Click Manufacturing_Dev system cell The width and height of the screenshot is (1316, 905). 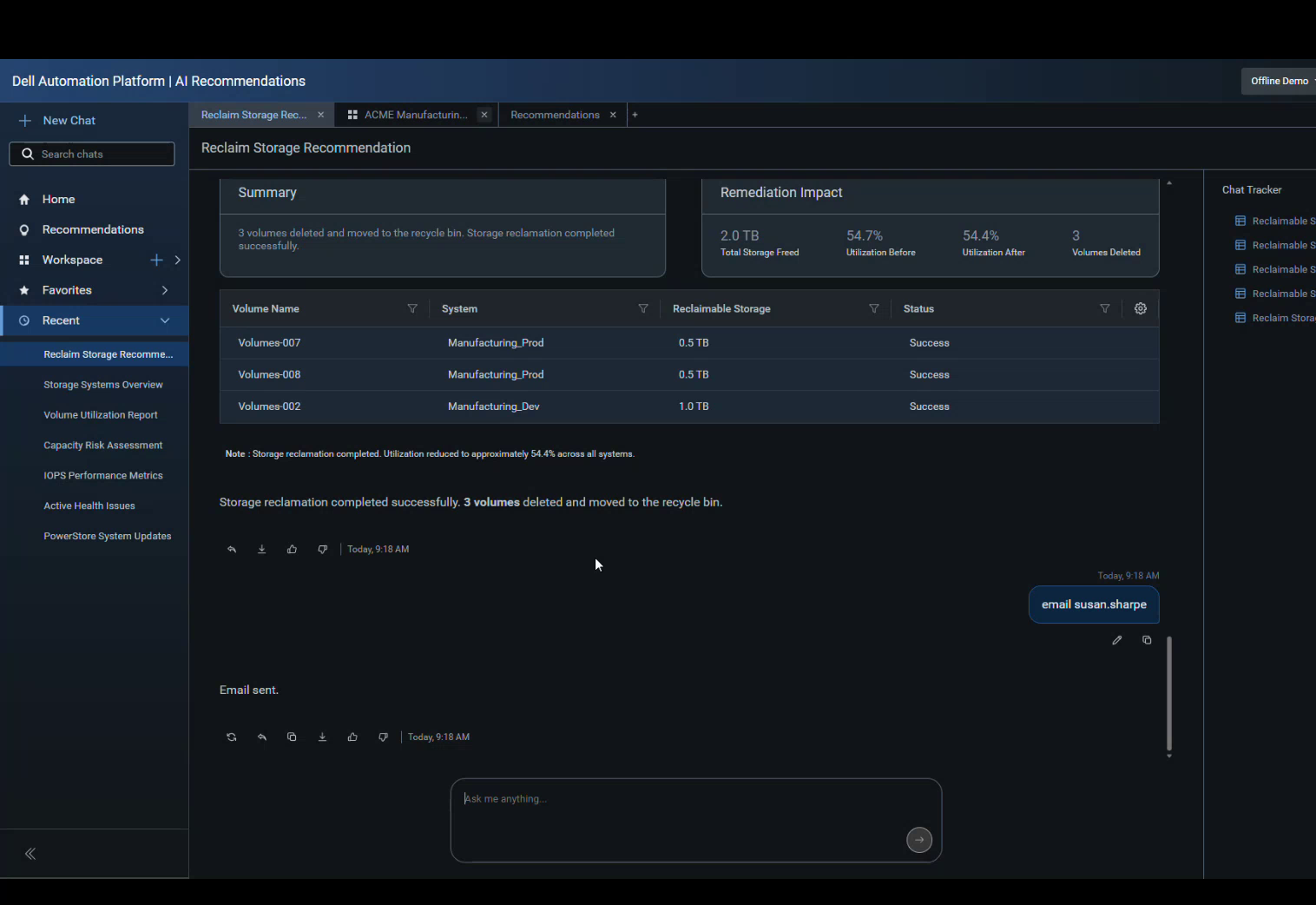coord(494,406)
